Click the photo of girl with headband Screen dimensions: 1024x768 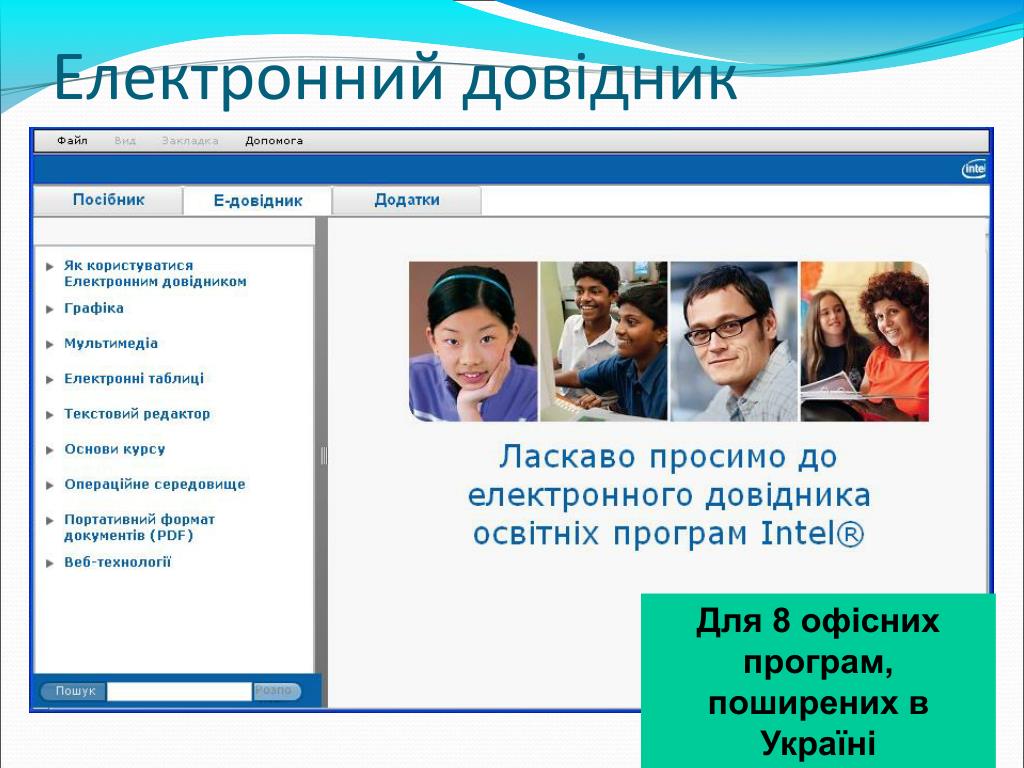pos(473,342)
